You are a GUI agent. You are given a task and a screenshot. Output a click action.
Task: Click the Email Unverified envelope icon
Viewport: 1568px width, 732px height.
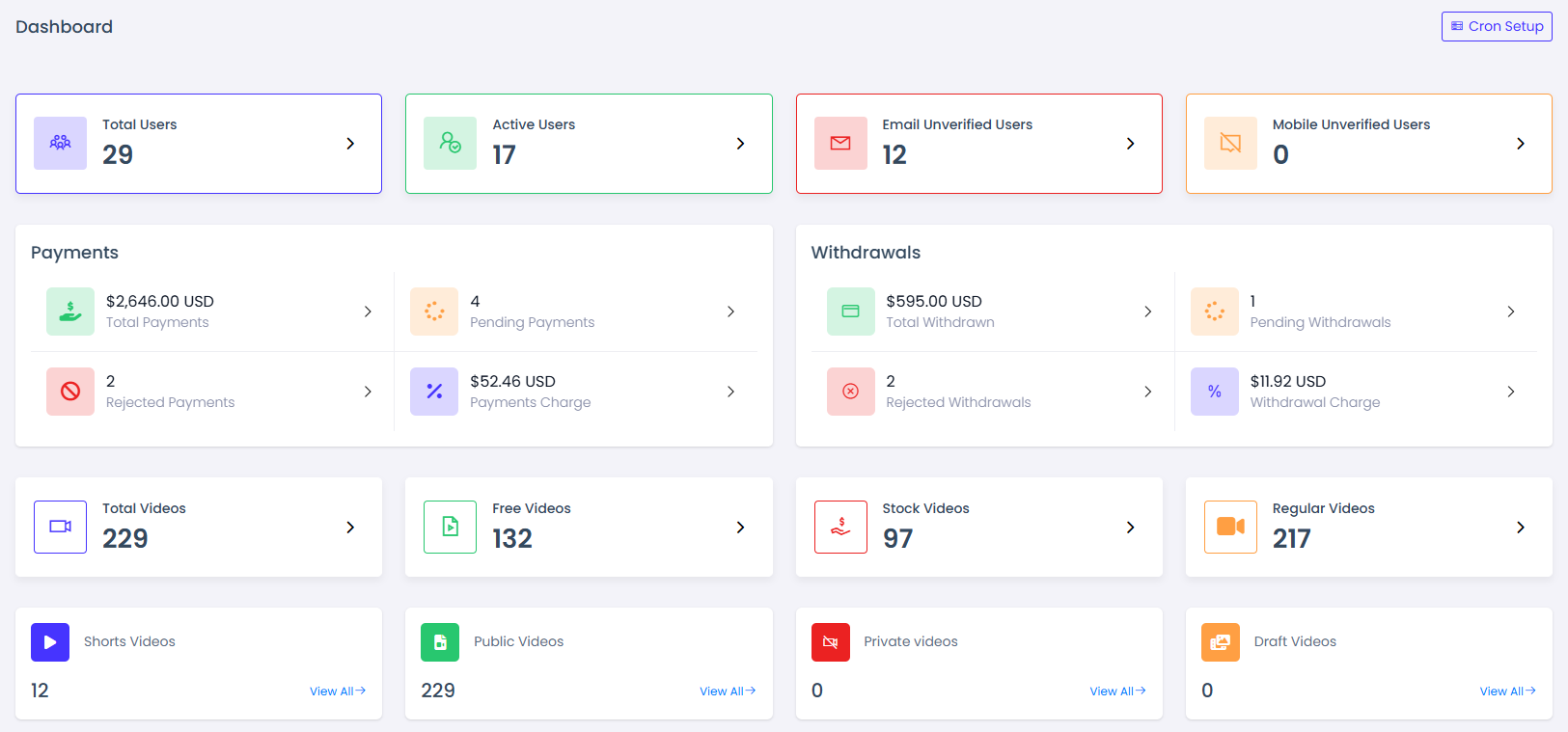[x=840, y=143]
